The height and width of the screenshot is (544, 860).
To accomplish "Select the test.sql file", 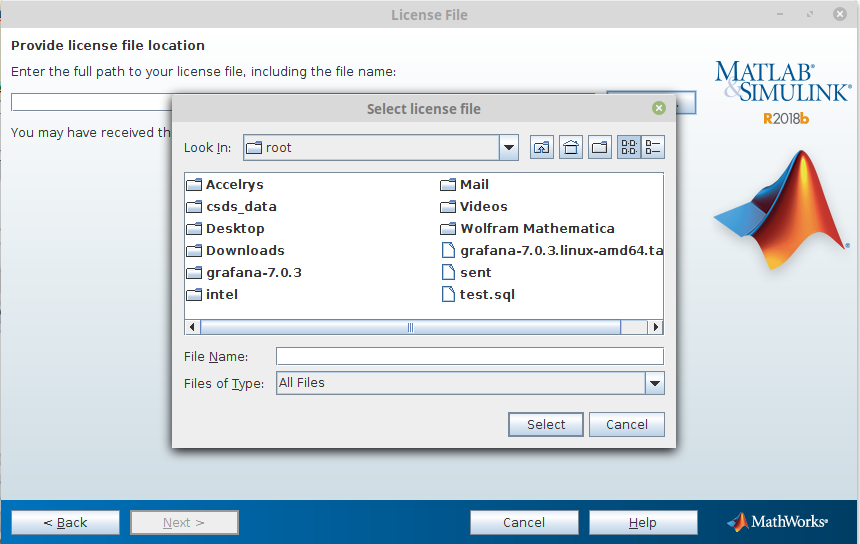I will click(x=486, y=295).
